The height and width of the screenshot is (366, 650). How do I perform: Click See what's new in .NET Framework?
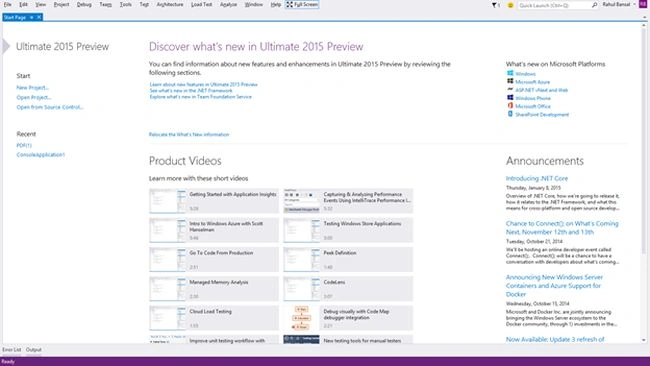191,90
